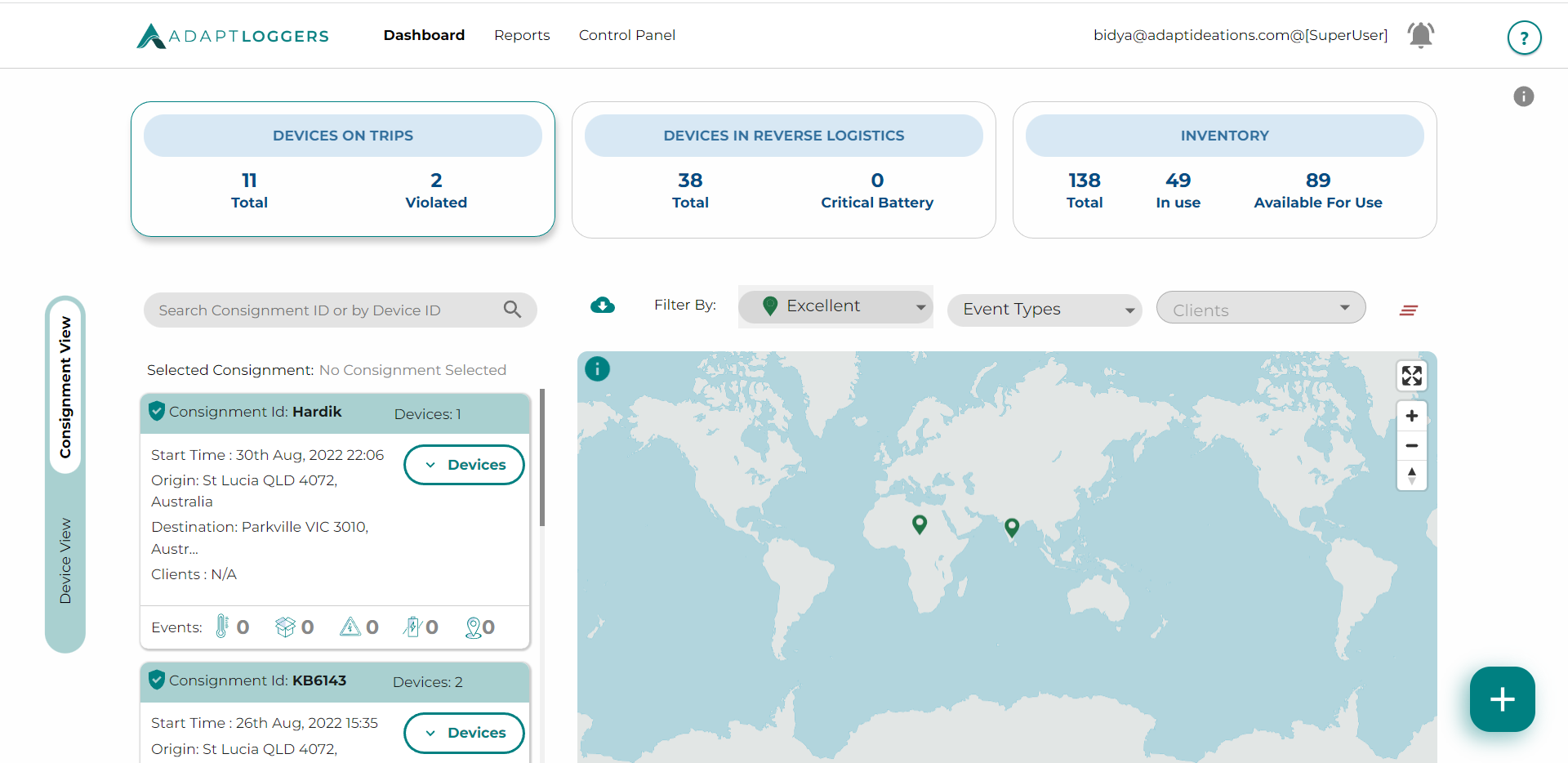
Task: Open the Control Panel menu
Action: (x=627, y=35)
